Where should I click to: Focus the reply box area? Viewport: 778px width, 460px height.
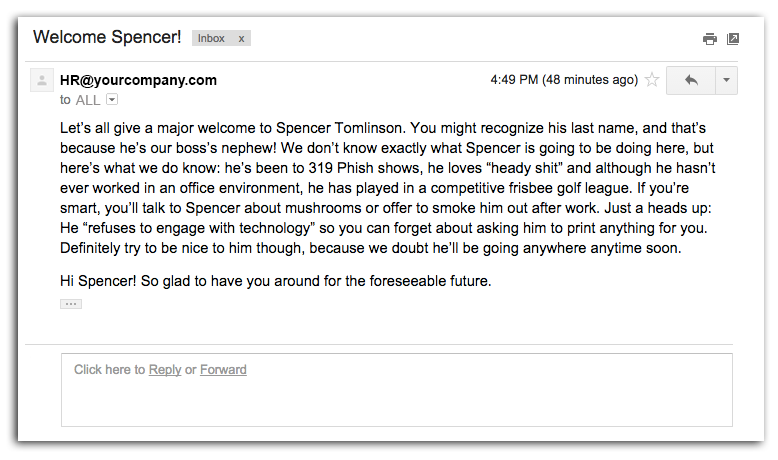[396, 390]
